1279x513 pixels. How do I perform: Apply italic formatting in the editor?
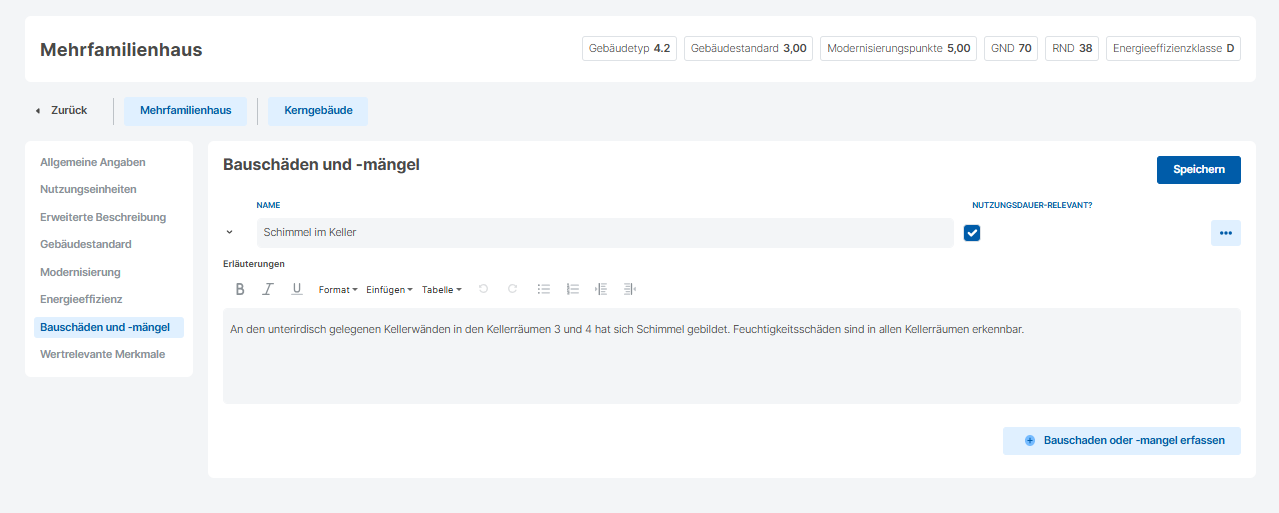[268, 289]
